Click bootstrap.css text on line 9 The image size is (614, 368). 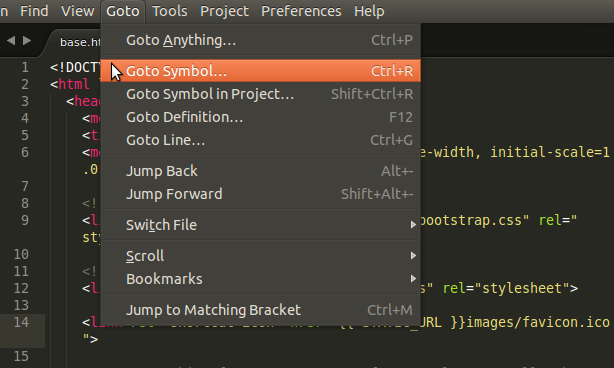[x=471, y=220]
